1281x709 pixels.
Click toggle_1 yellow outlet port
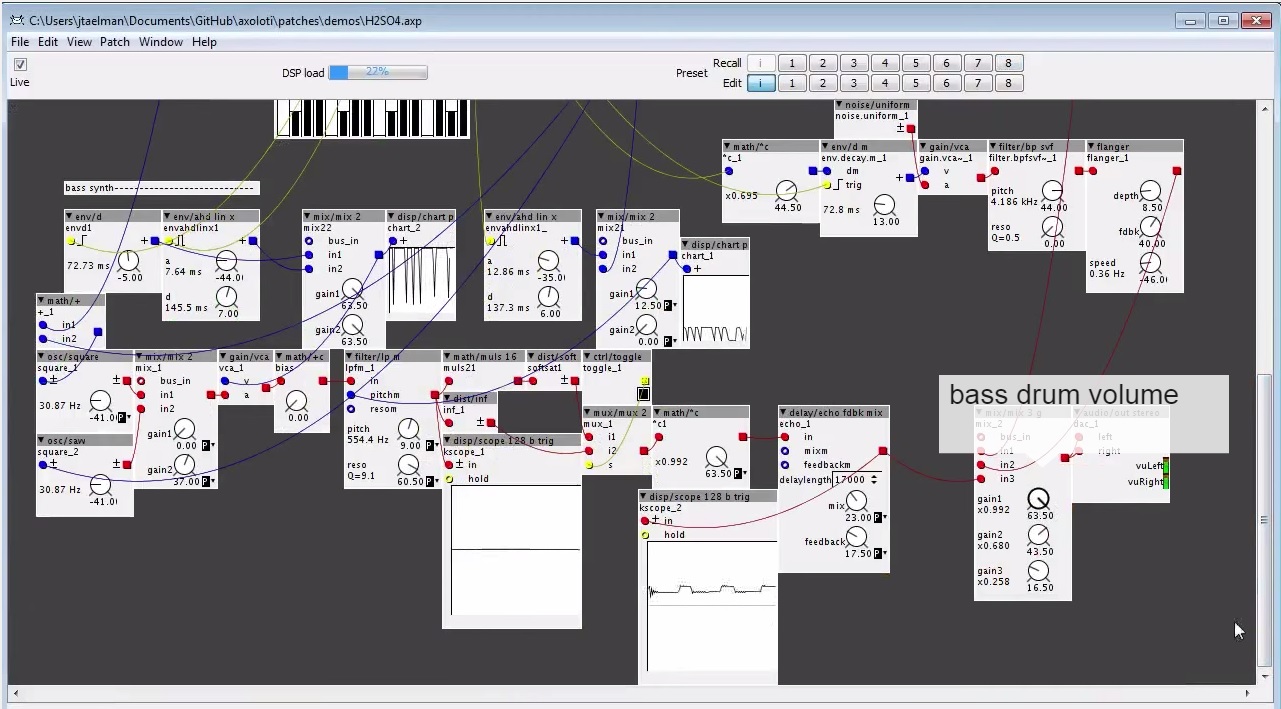(x=645, y=381)
